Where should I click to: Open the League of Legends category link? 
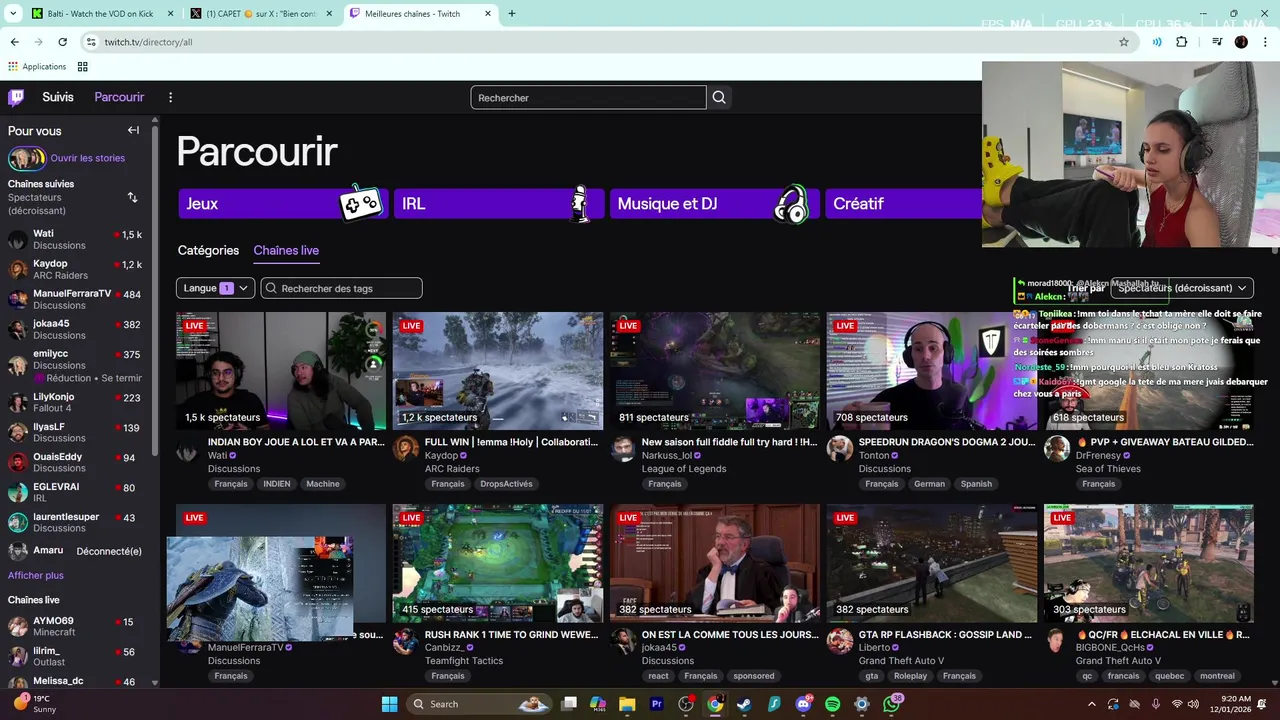coord(684,469)
